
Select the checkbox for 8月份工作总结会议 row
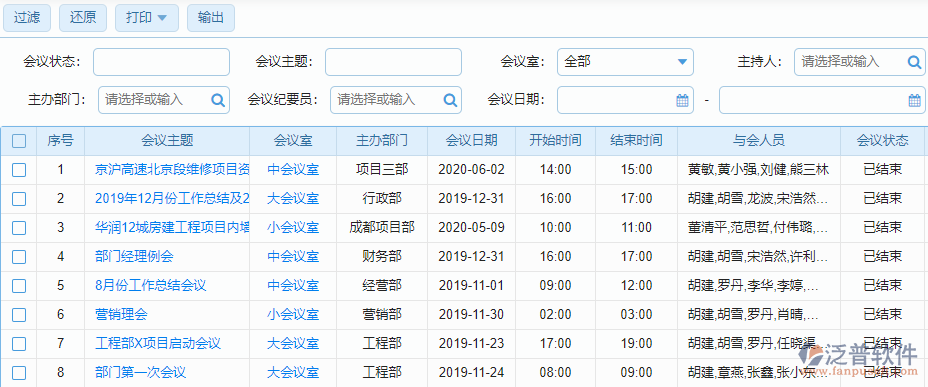pos(19,285)
